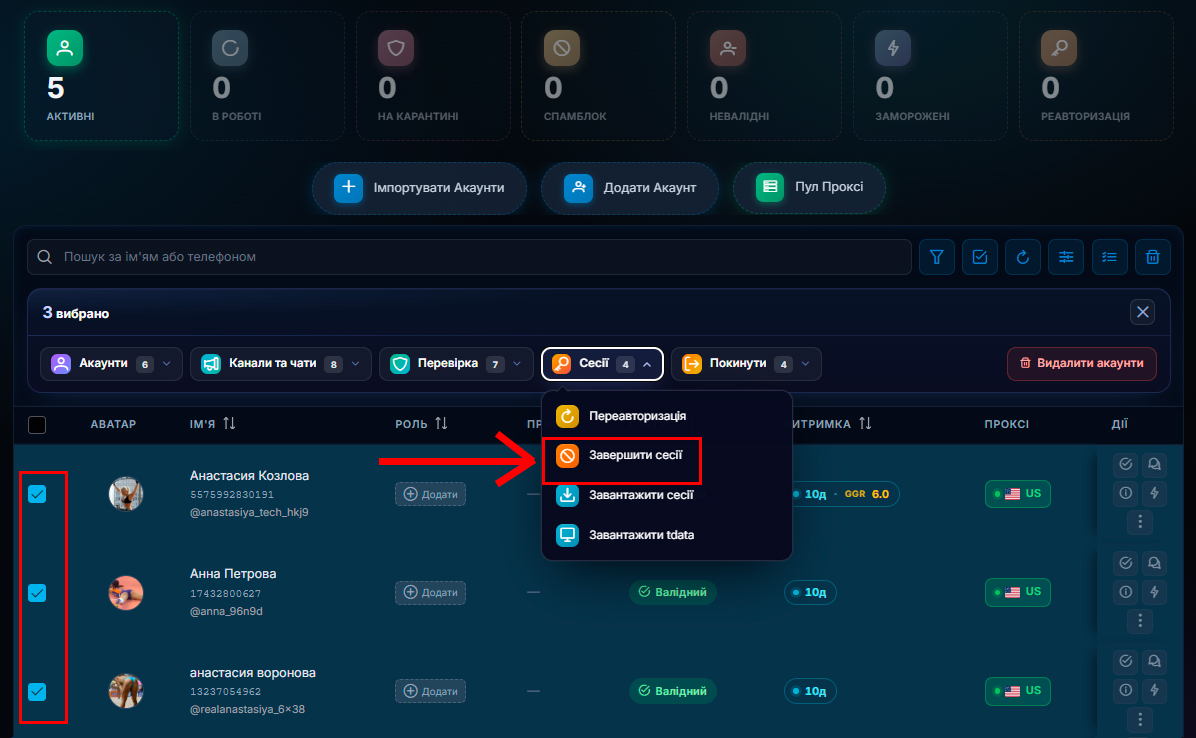Image resolution: width=1196 pixels, height=738 pixels.
Task: Select the Реавторизація status card
Action: click(x=1096, y=76)
